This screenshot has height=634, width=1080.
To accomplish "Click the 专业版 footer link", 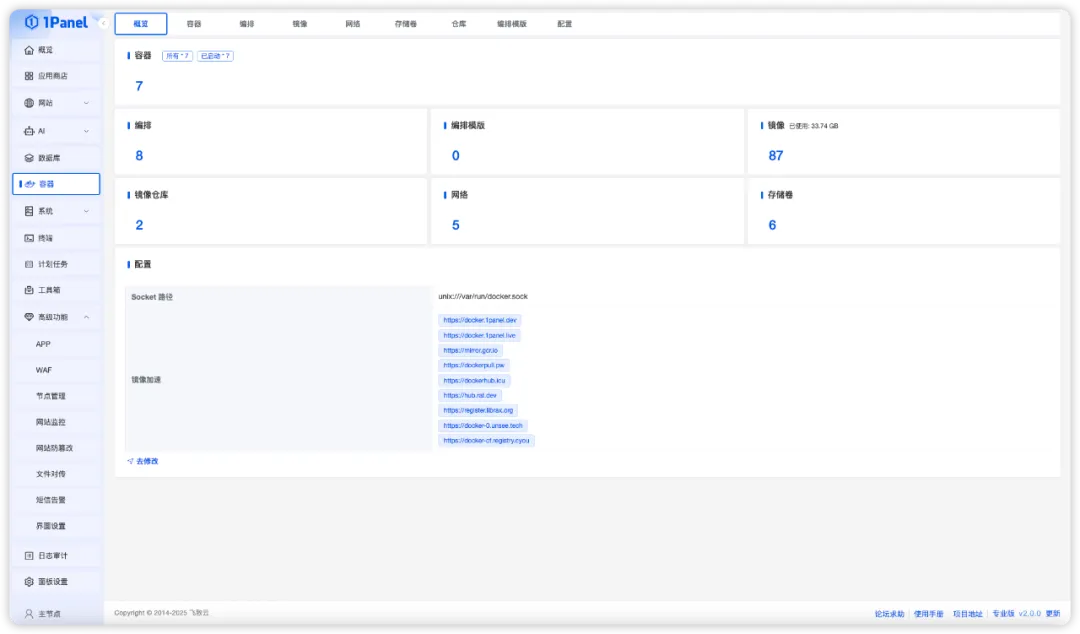I will click(1003, 613).
